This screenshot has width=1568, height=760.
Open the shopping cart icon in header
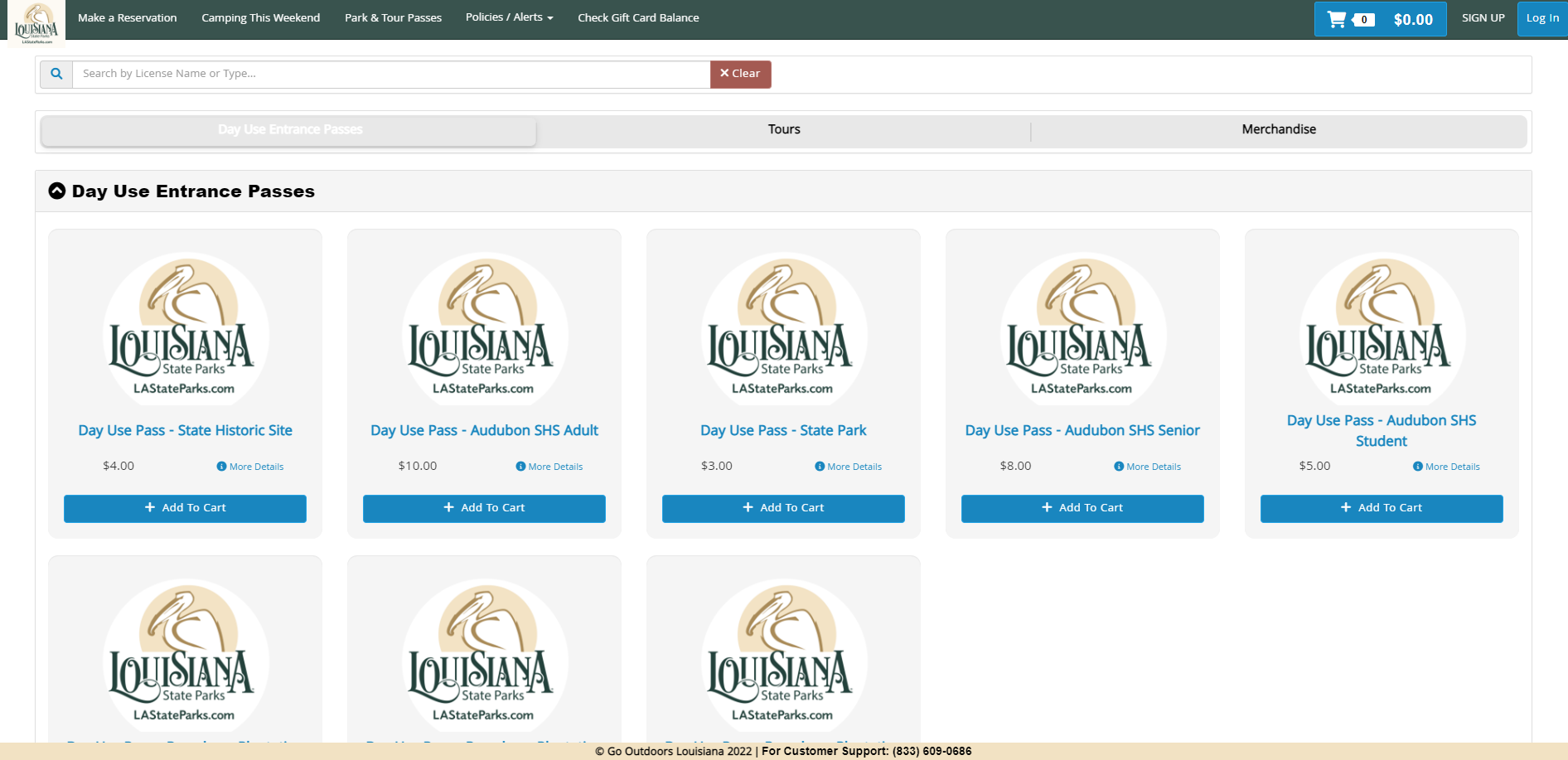coord(1337,19)
